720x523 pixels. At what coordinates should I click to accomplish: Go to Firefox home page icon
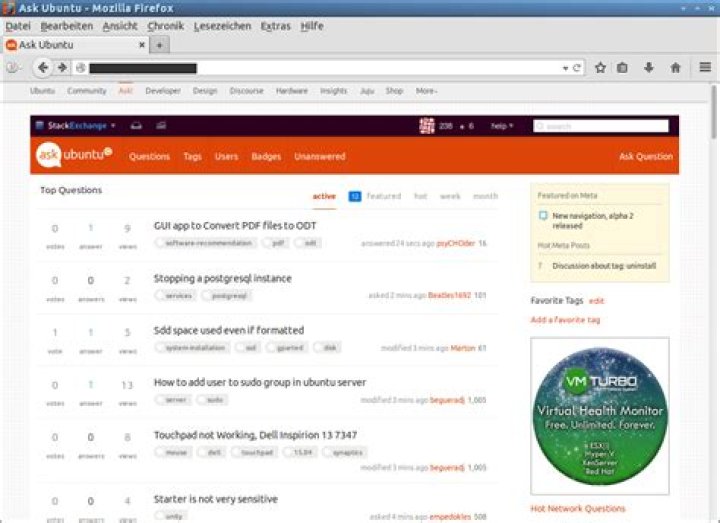click(675, 68)
